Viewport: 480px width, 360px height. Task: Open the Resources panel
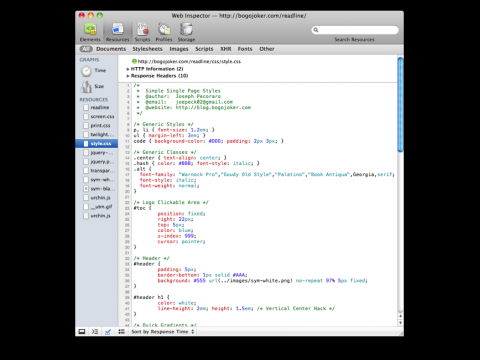117,32
